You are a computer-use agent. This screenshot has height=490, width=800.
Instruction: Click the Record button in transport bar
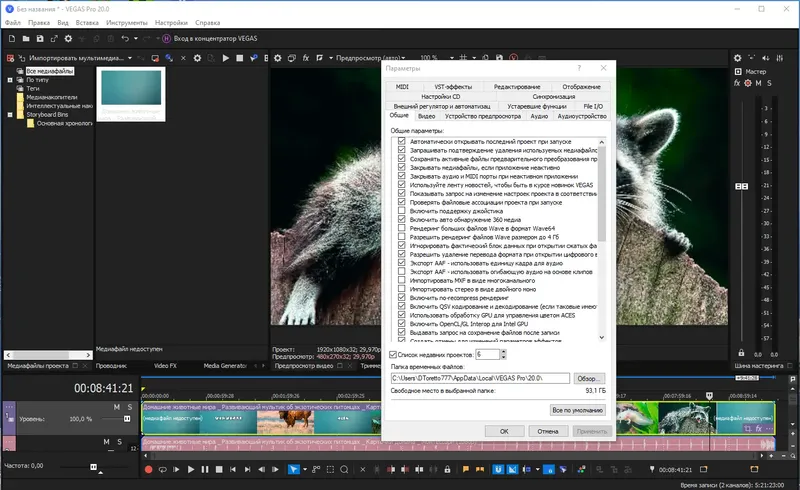[x=148, y=469]
